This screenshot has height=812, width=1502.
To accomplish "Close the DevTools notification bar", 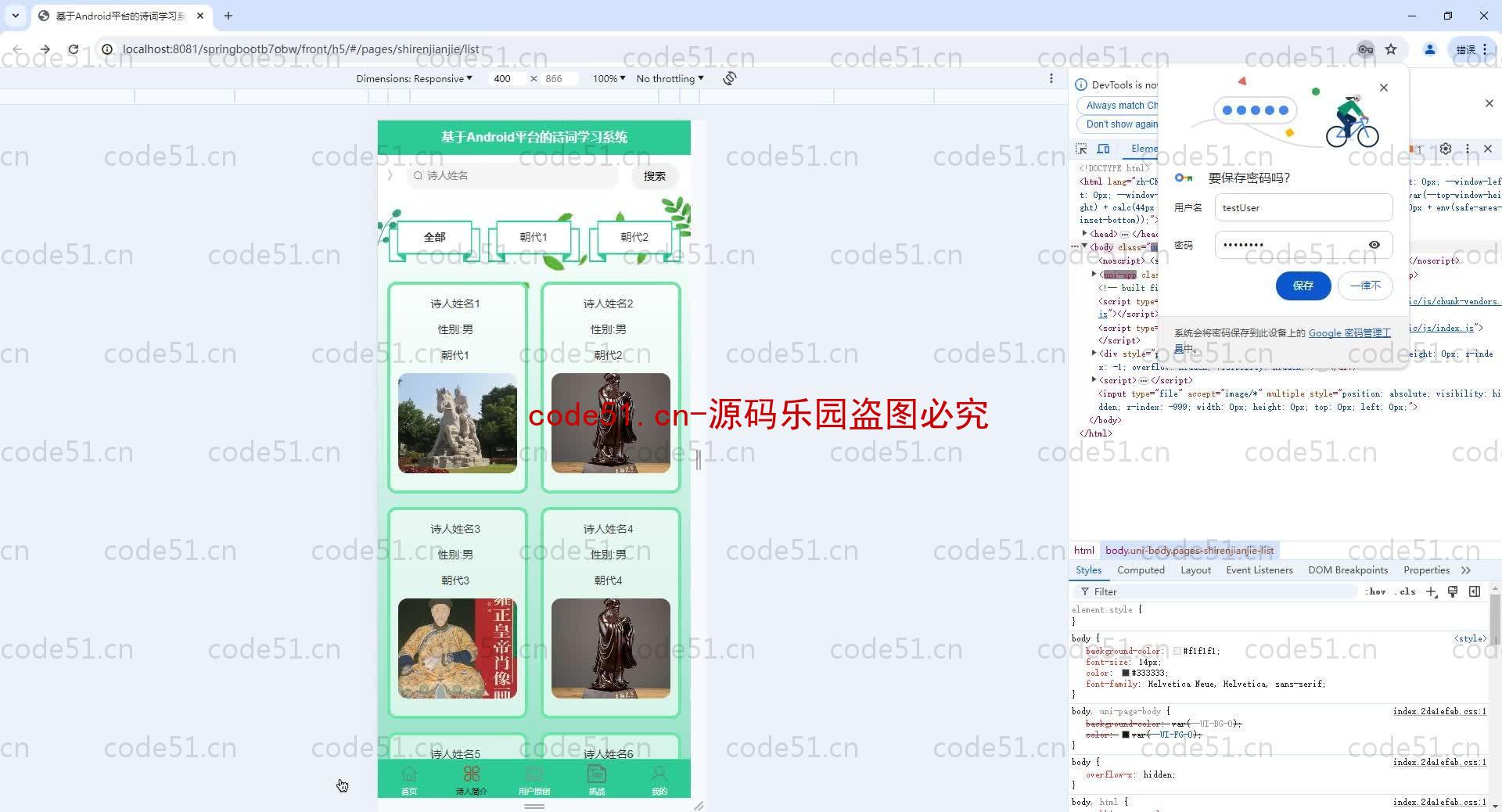I will point(1489,103).
